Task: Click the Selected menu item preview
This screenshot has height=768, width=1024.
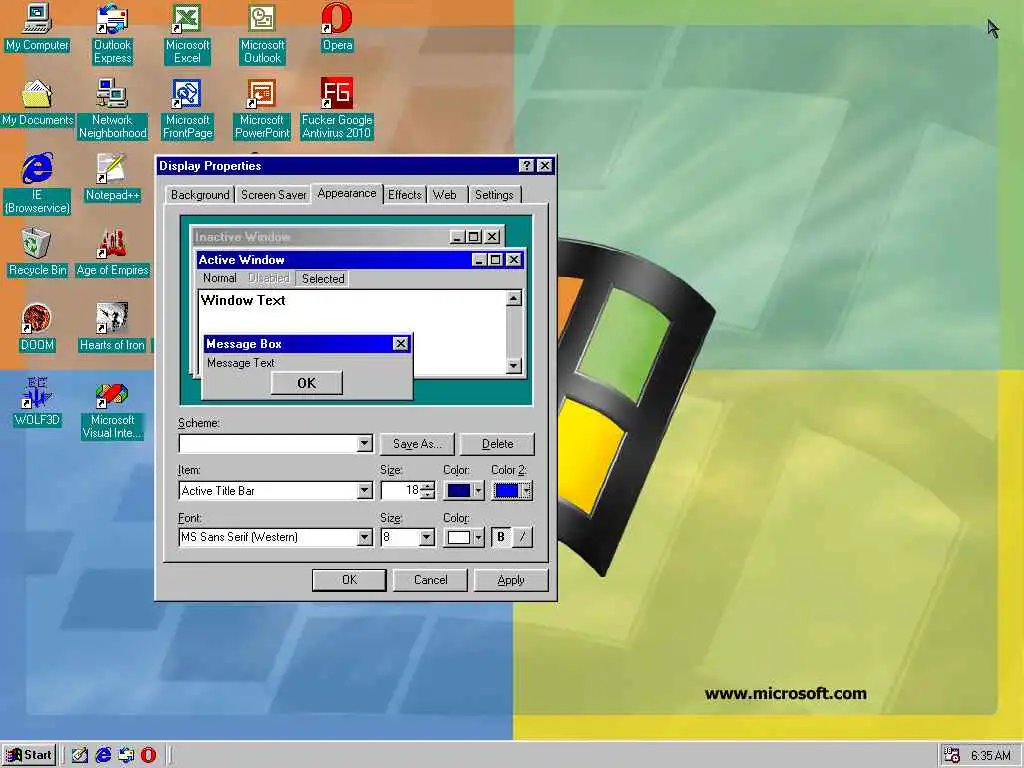Action: [x=323, y=279]
